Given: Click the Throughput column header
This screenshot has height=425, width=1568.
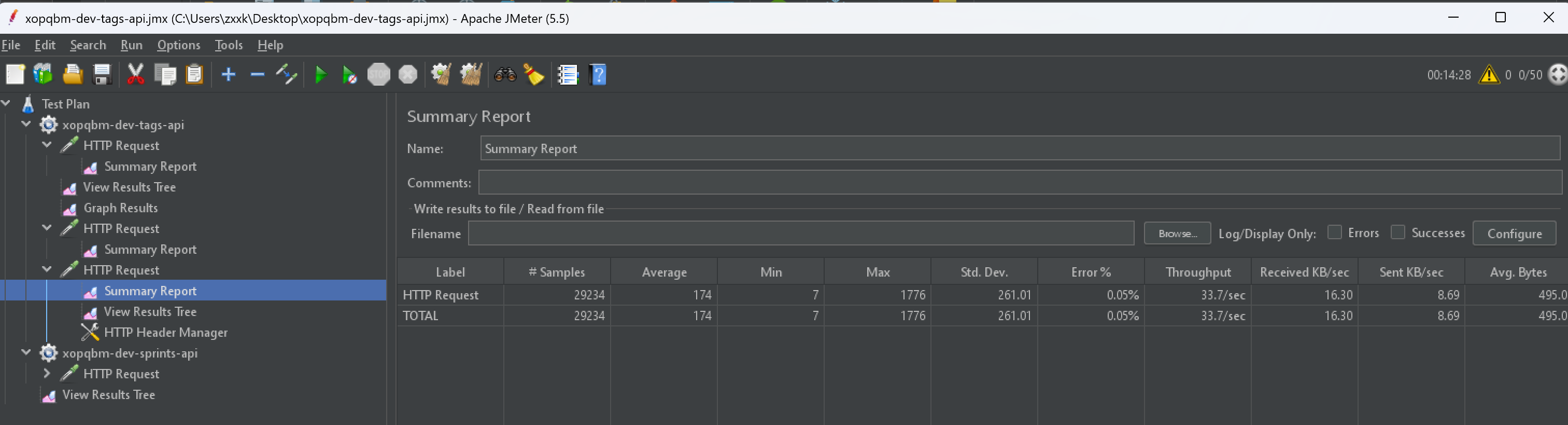Looking at the screenshot, I should tap(1198, 272).
